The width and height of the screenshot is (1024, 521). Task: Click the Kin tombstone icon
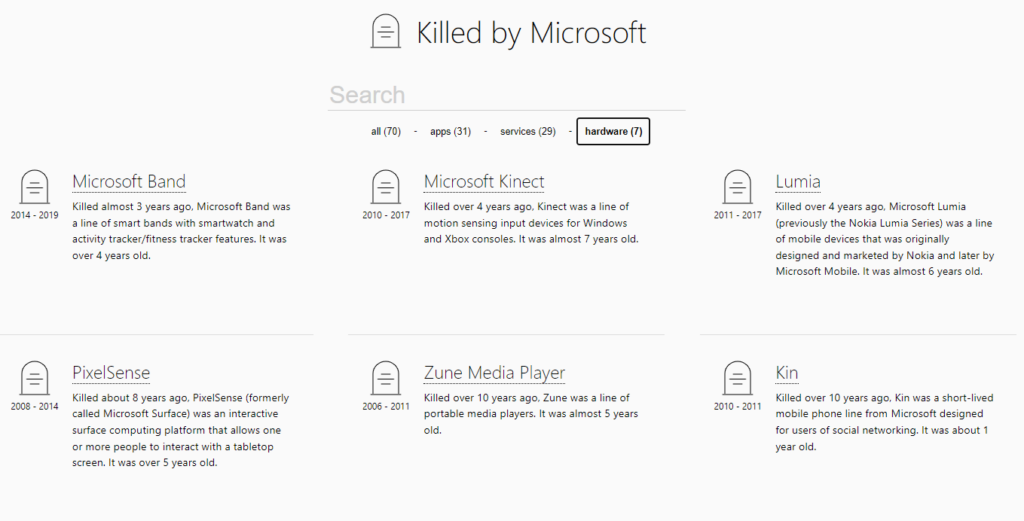737,379
